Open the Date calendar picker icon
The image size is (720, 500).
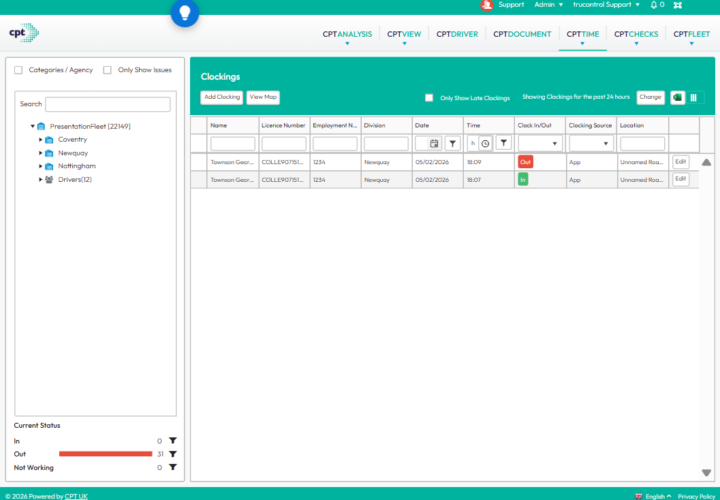(x=434, y=144)
